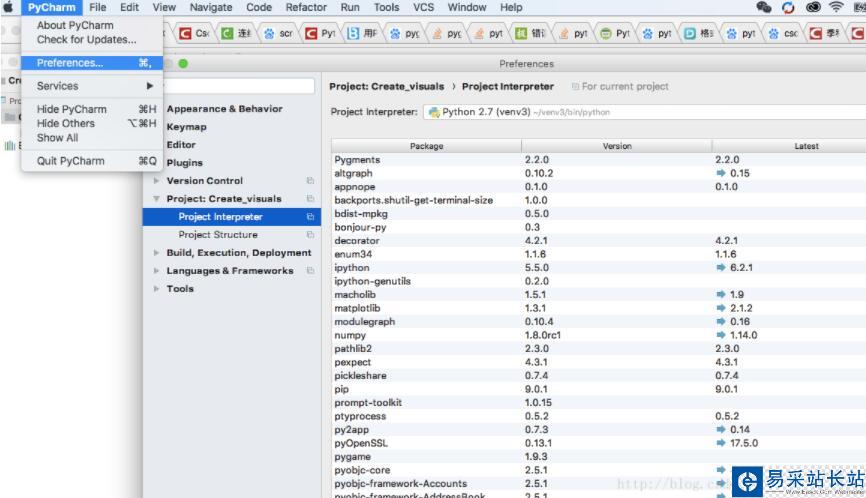Expand the Tools settings node
The image size is (866, 498).
click(157, 289)
